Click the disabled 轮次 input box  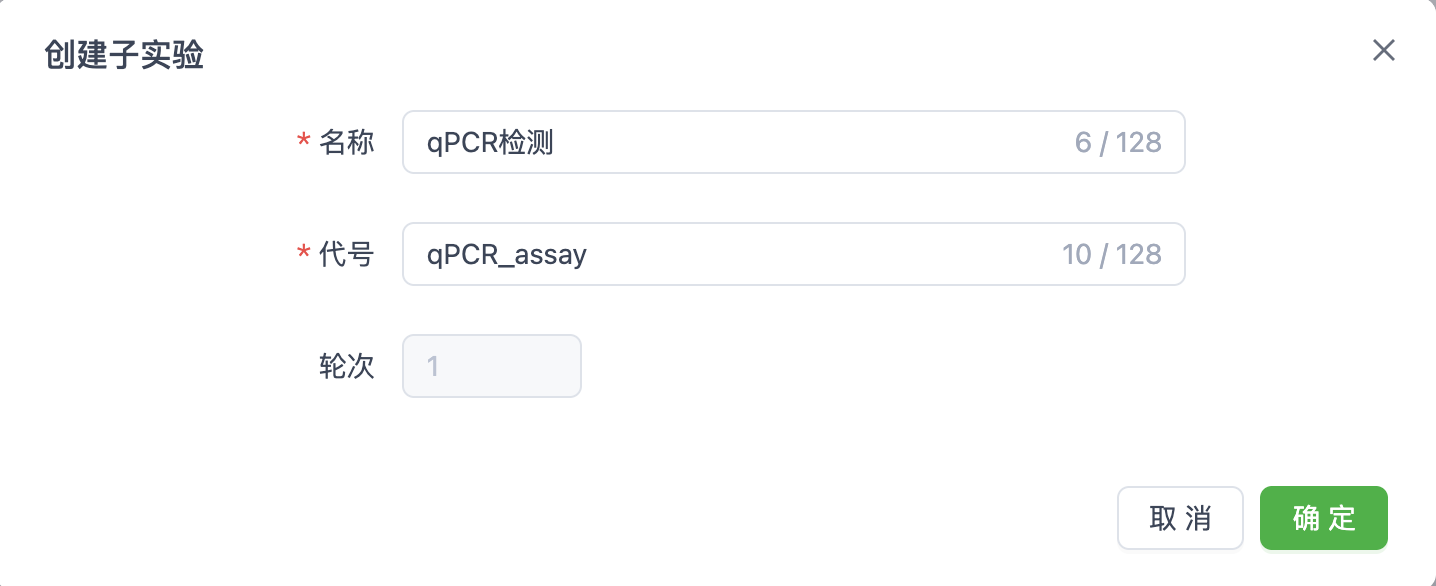click(x=491, y=366)
